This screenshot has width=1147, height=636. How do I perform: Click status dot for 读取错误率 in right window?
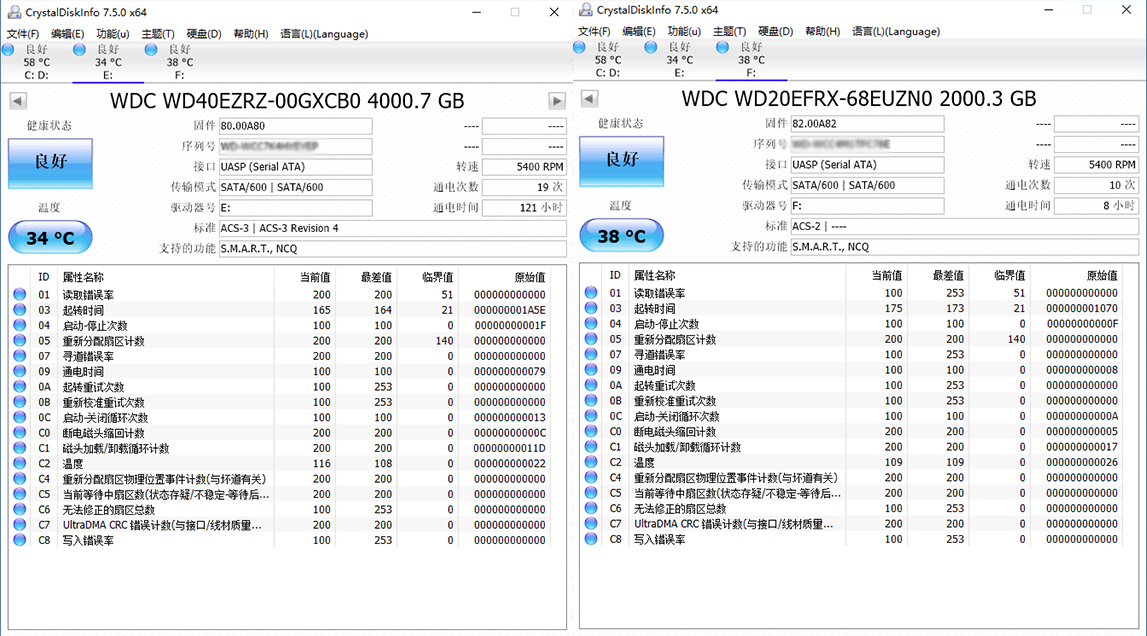pyautogui.click(x=591, y=293)
